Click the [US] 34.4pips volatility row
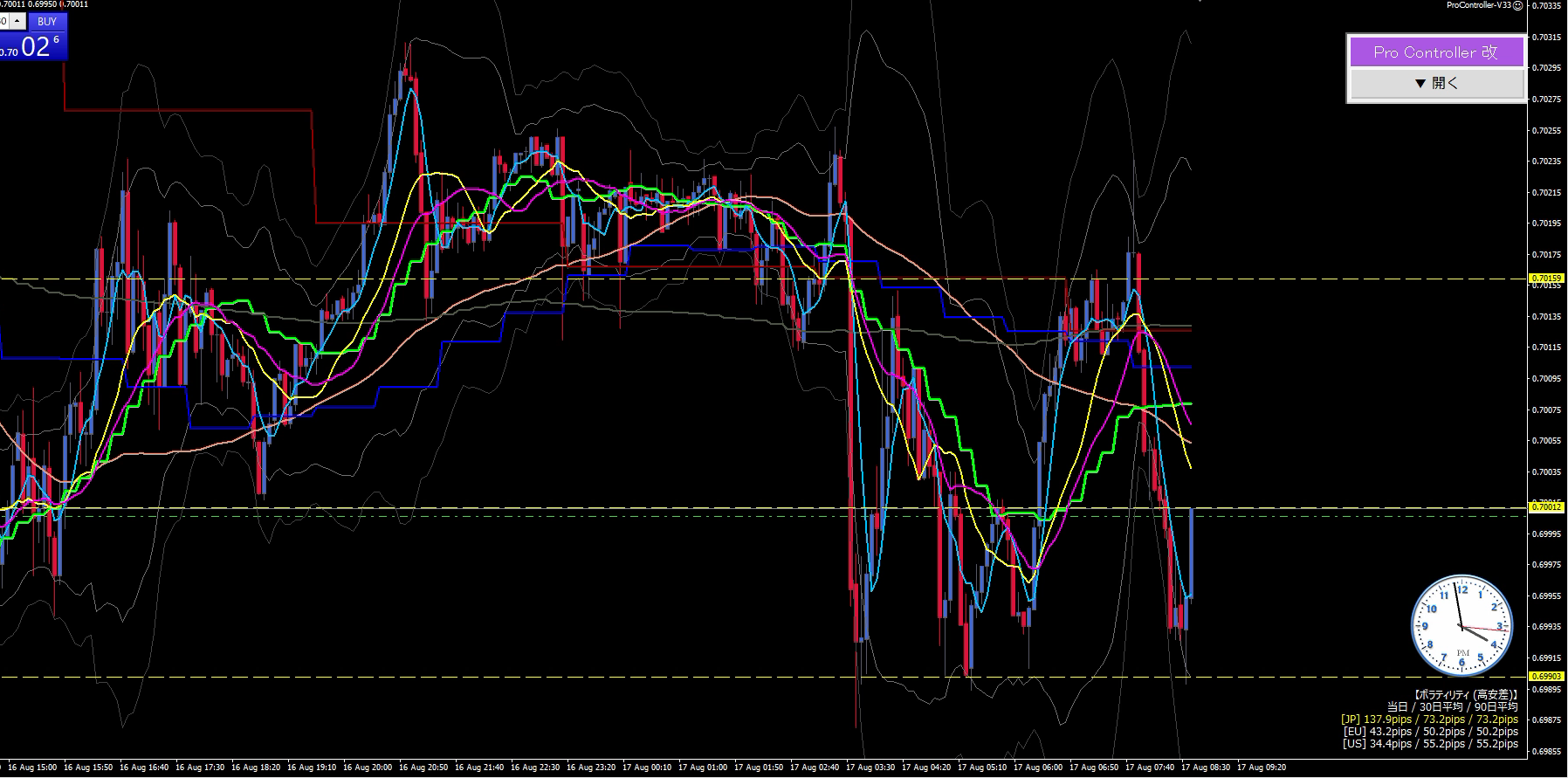1568x778 pixels. 1430,744
